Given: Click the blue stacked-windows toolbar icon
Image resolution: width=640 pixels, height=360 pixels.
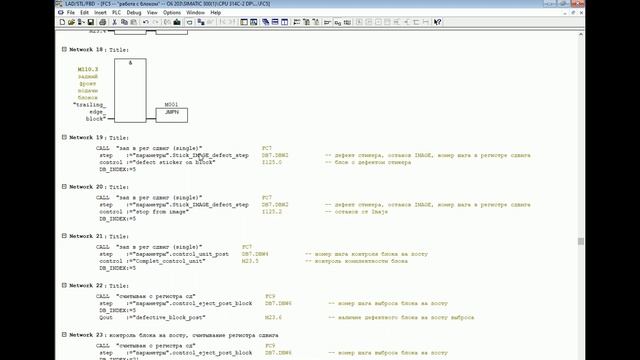Looking at the screenshot, I should (x=266, y=22).
